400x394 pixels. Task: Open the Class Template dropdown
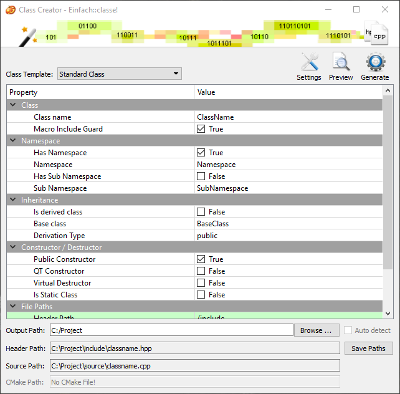119,74
